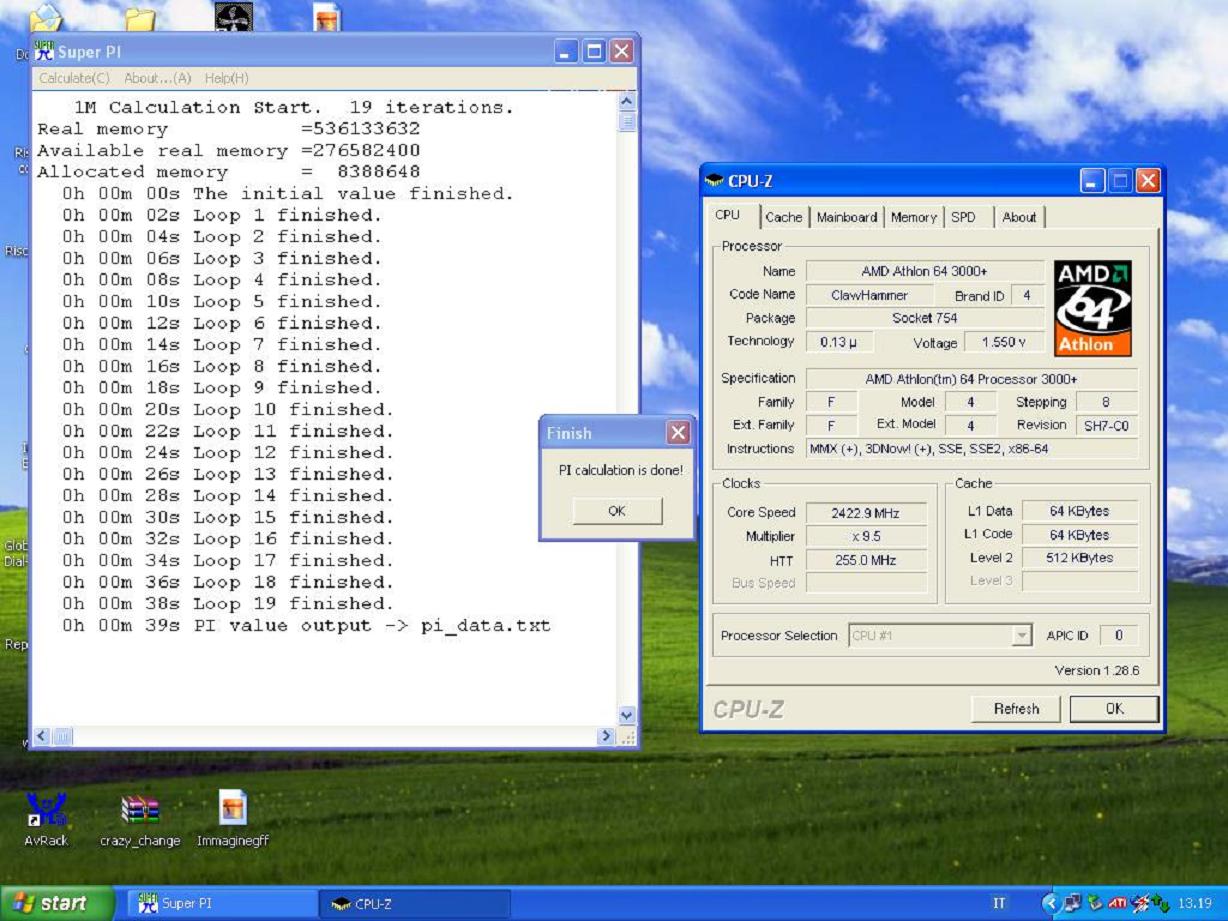Click Super PI horizontal scroll right arrow

tap(606, 737)
